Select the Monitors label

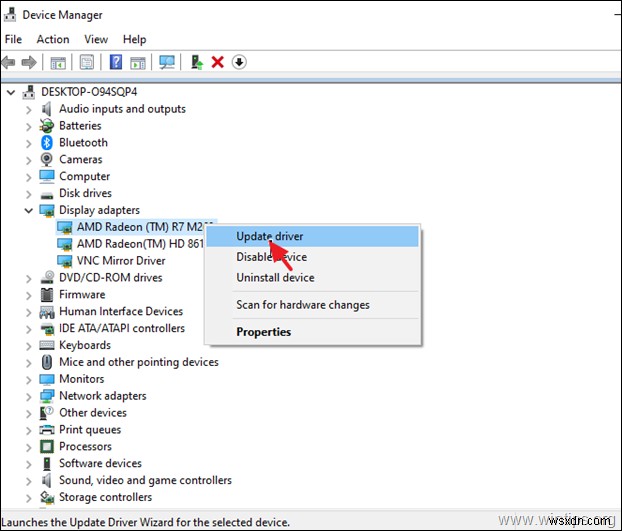(x=82, y=379)
